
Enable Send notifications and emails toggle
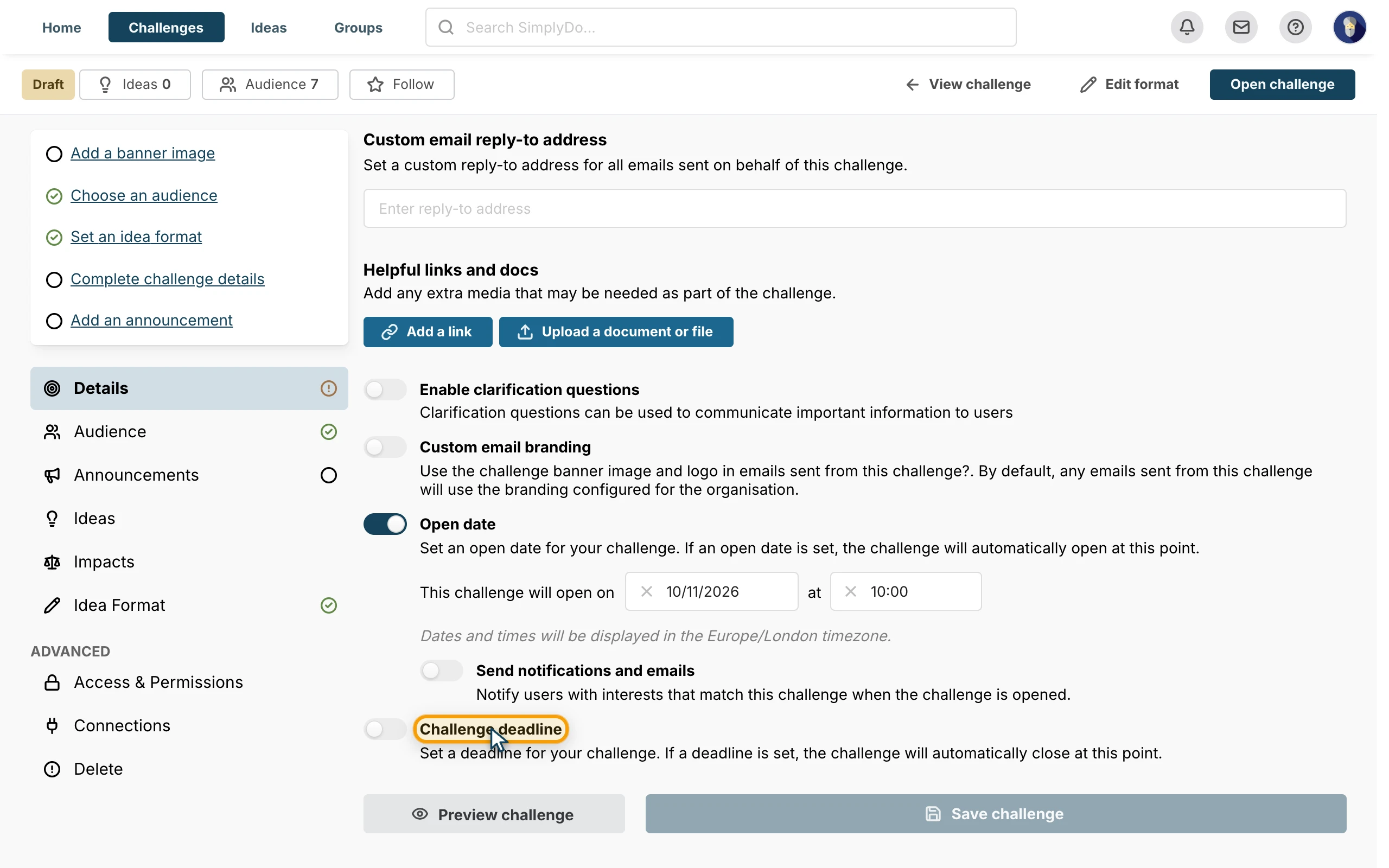click(x=441, y=671)
